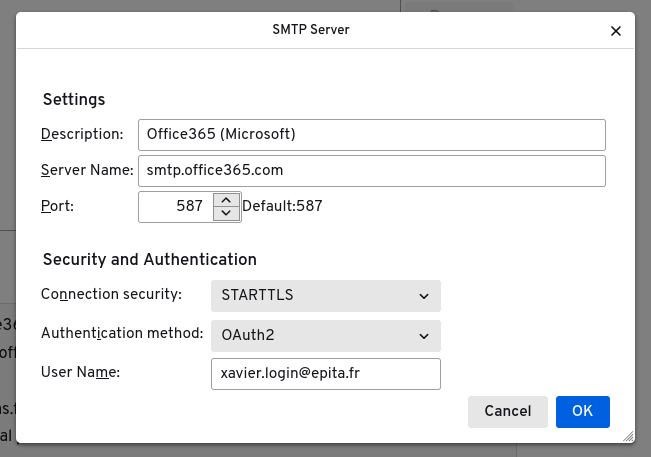
Task: Close the SMTP Server dialog
Action: point(616,31)
